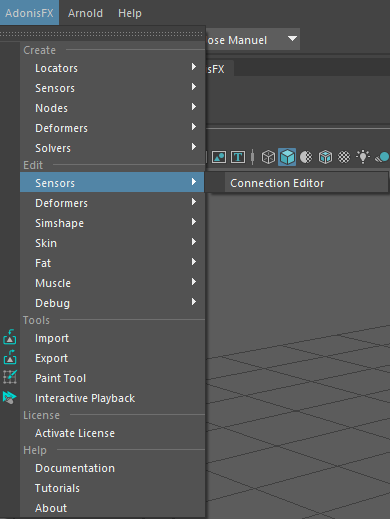Expand Skin submenu arrow

coord(194,242)
